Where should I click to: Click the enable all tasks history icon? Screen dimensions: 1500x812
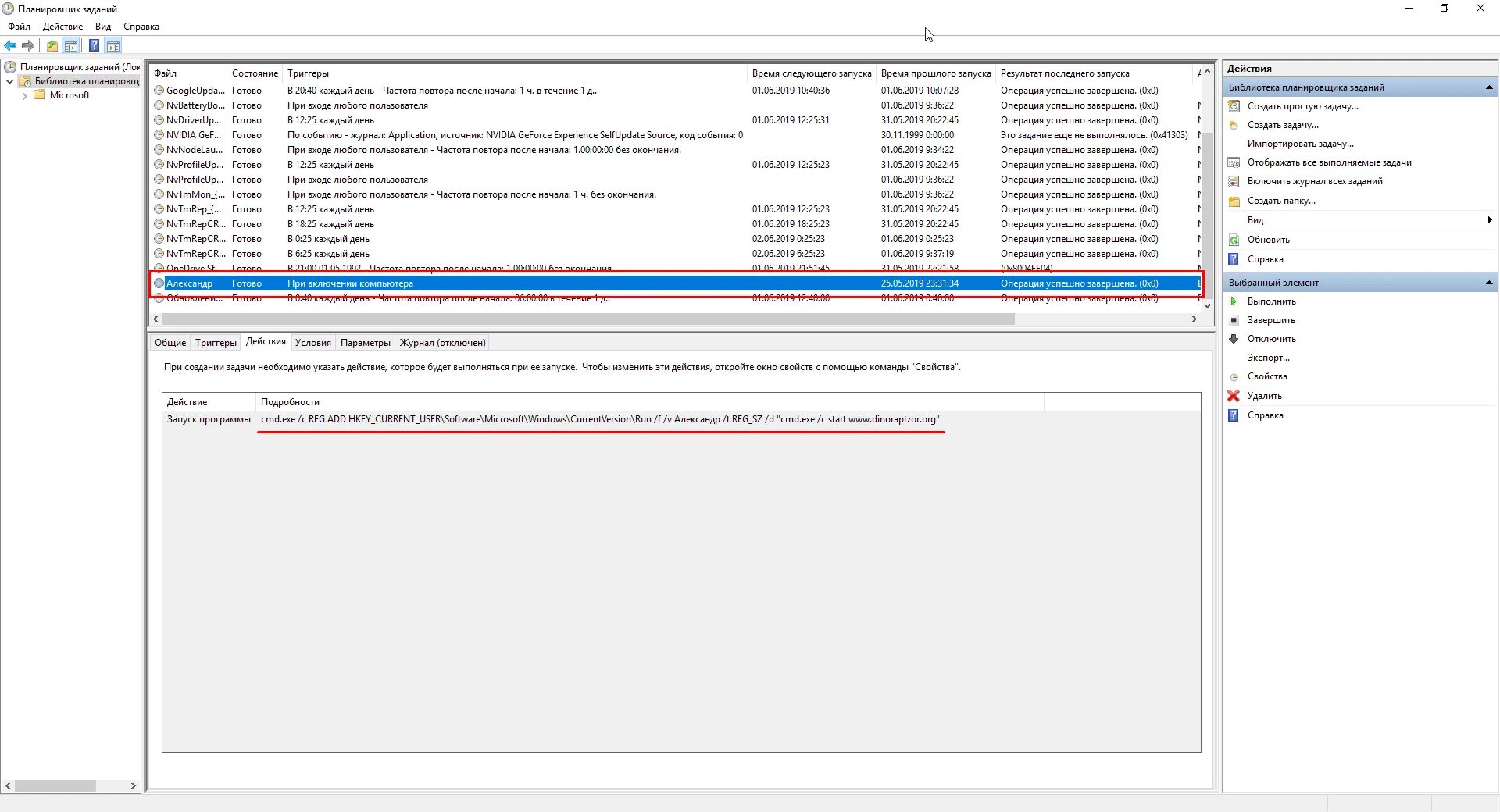1234,181
